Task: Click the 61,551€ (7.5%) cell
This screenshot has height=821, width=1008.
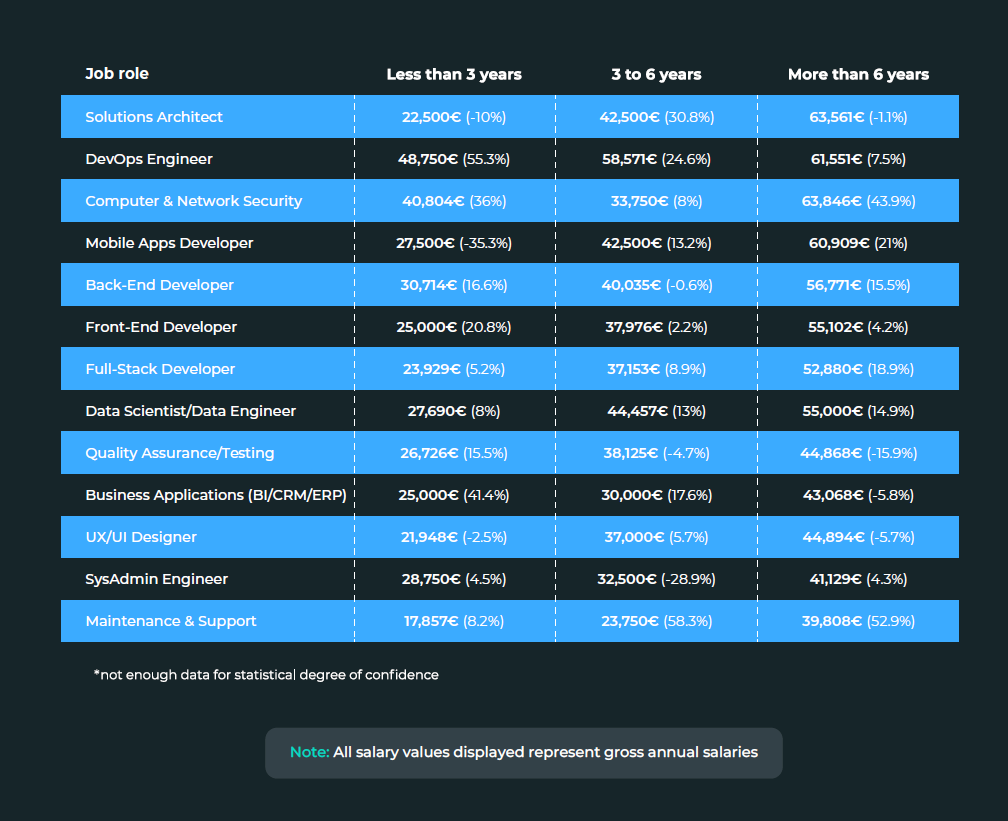Action: (x=858, y=159)
